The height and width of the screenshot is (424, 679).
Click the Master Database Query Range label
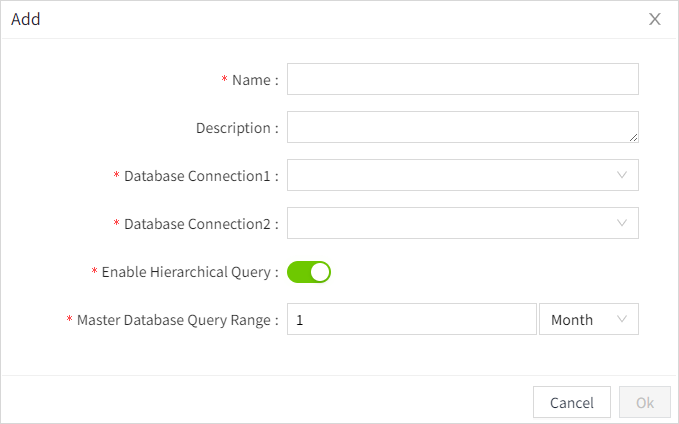tap(173, 320)
